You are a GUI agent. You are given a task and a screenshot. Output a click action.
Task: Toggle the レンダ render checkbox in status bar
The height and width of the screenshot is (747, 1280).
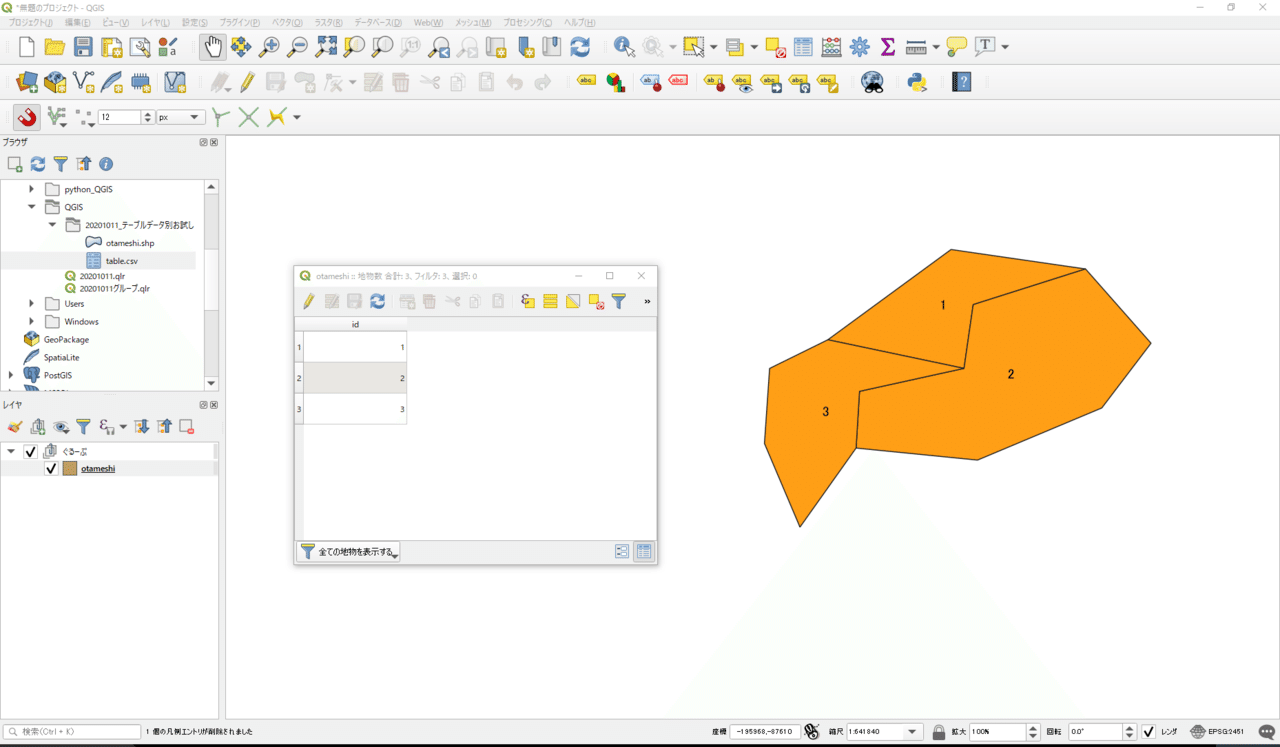1149,732
